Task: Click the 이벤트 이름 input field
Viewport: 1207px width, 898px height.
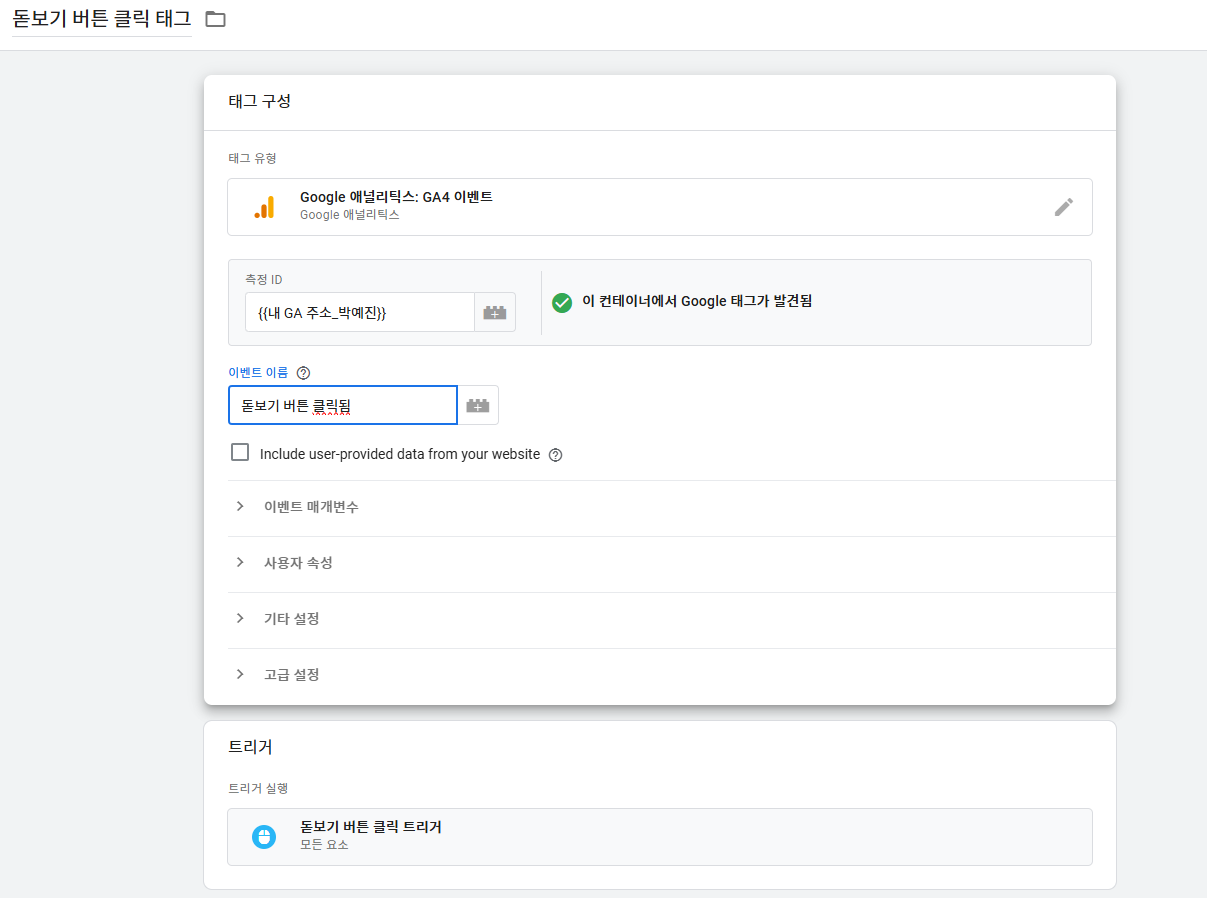Action: [343, 405]
